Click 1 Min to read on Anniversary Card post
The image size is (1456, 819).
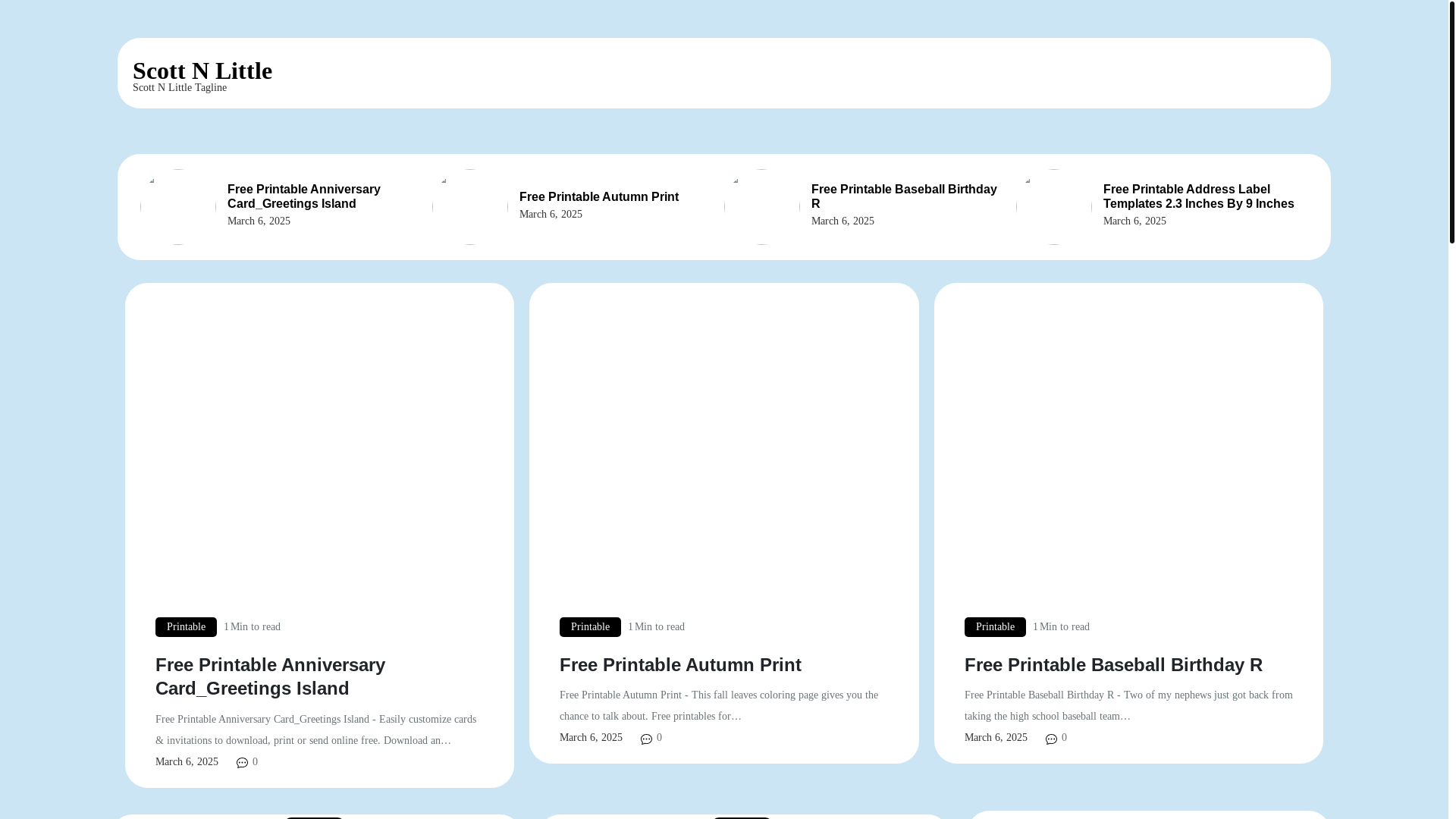(252, 627)
